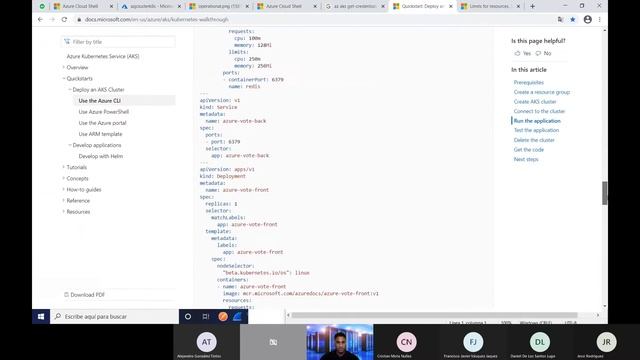Switch to the second Azure Cloud Shell tab
640x360 pixels.
[x=283, y=7]
